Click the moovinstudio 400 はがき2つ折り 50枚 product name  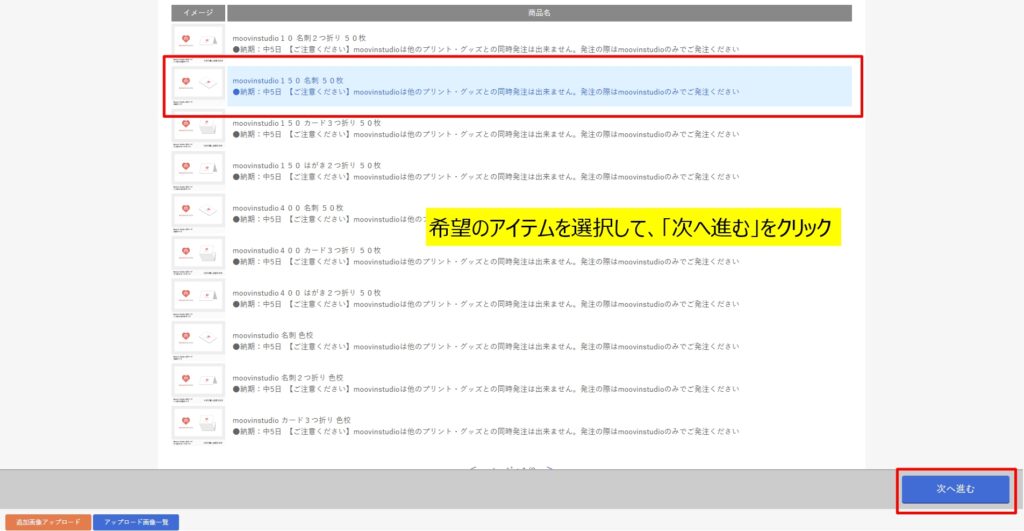click(306, 293)
